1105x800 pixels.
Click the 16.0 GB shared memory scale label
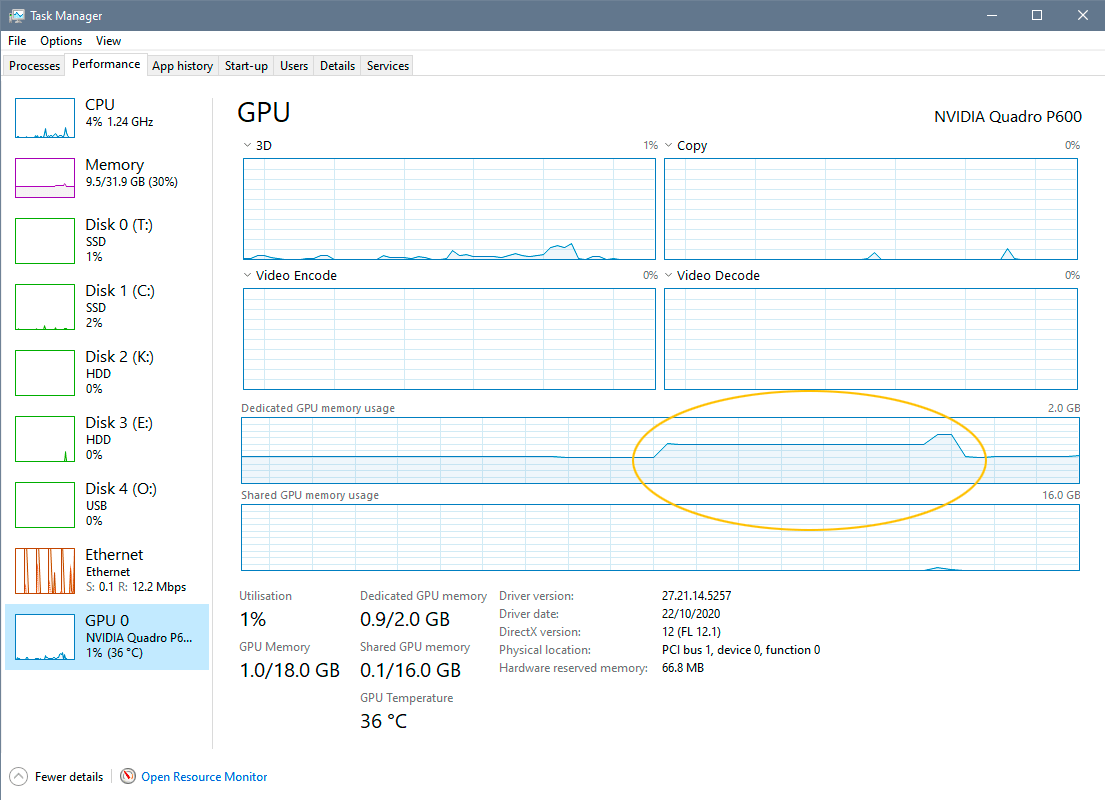pos(1061,495)
